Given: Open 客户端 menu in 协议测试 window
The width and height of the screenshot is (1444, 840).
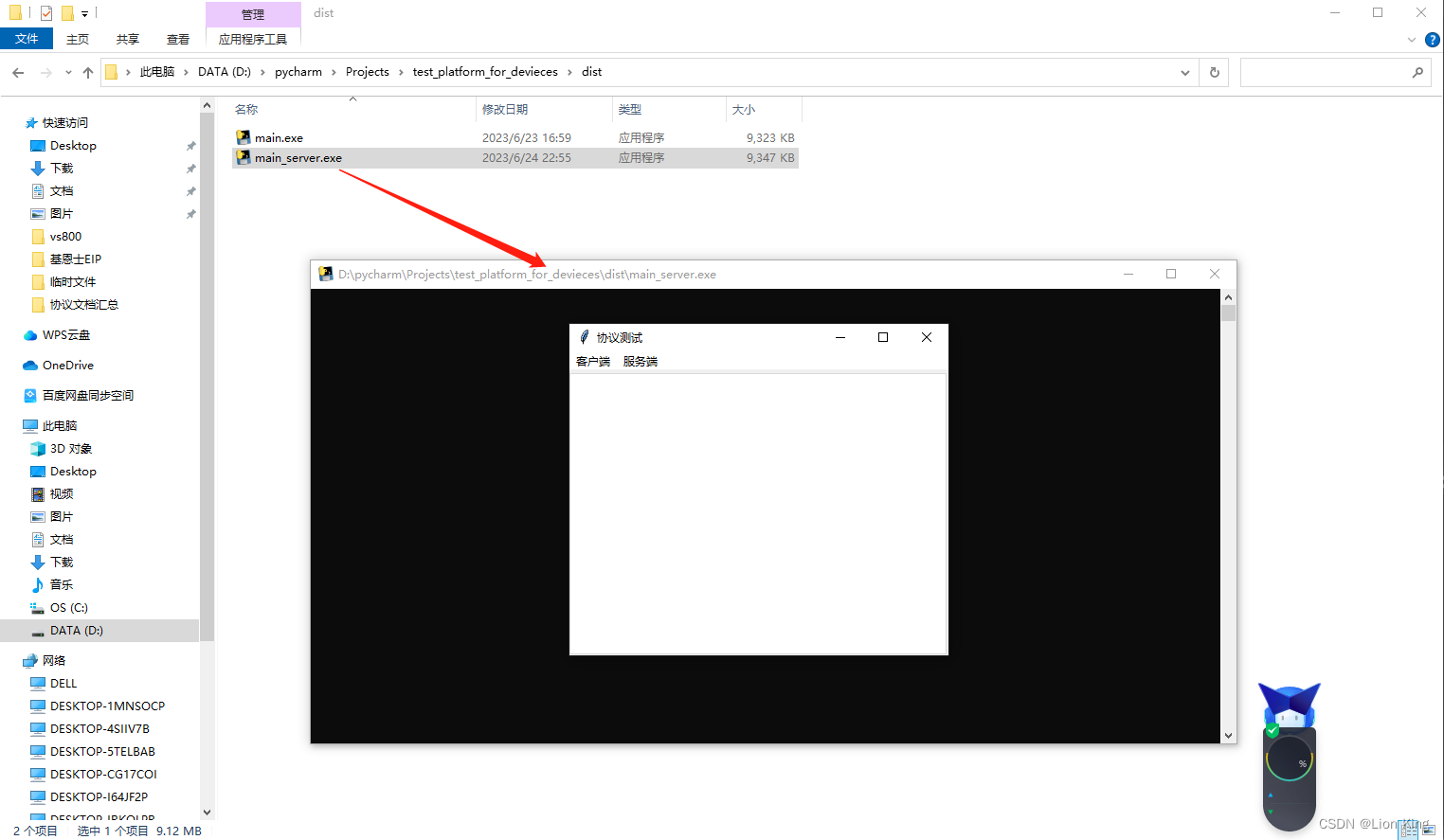Looking at the screenshot, I should pos(593,362).
